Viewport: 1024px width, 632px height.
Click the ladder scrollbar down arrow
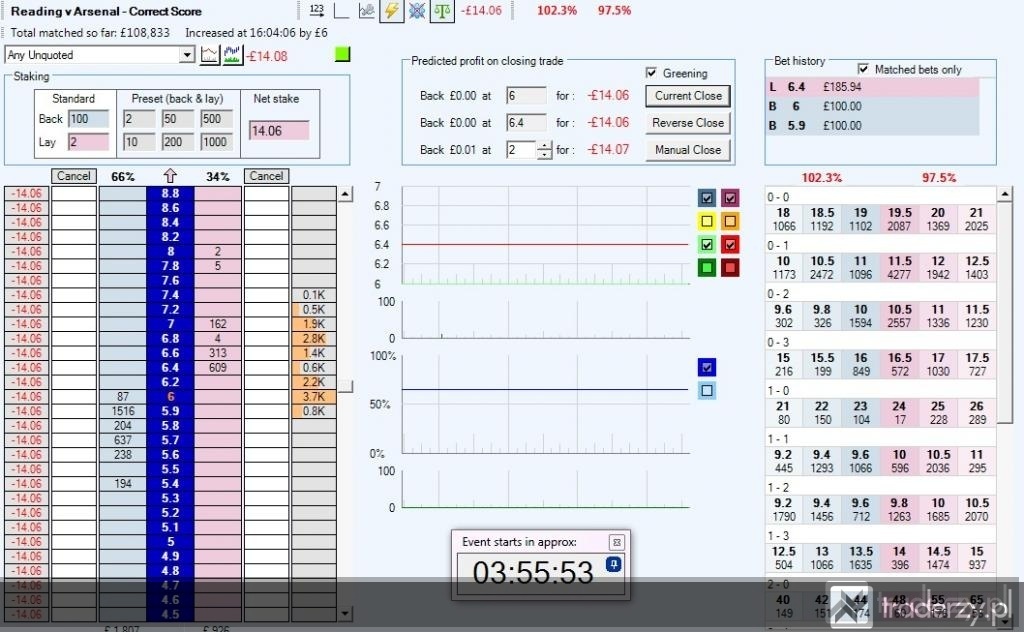pos(345,614)
